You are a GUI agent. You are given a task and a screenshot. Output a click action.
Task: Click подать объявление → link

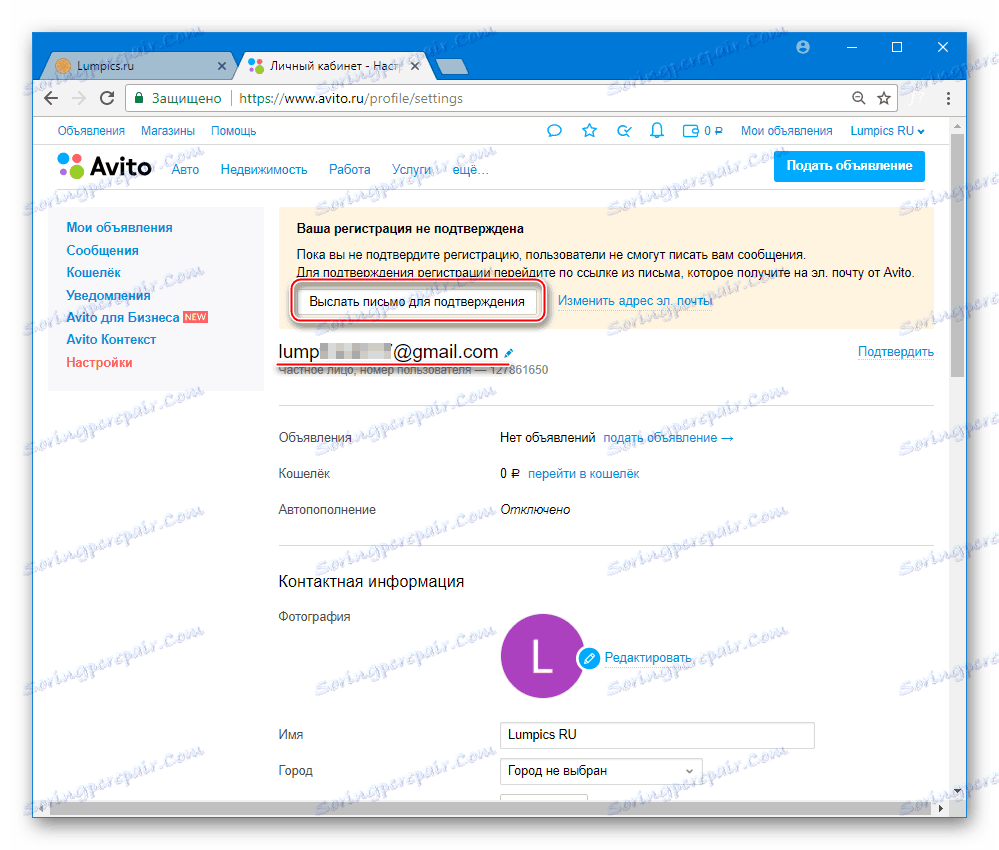tap(668, 438)
